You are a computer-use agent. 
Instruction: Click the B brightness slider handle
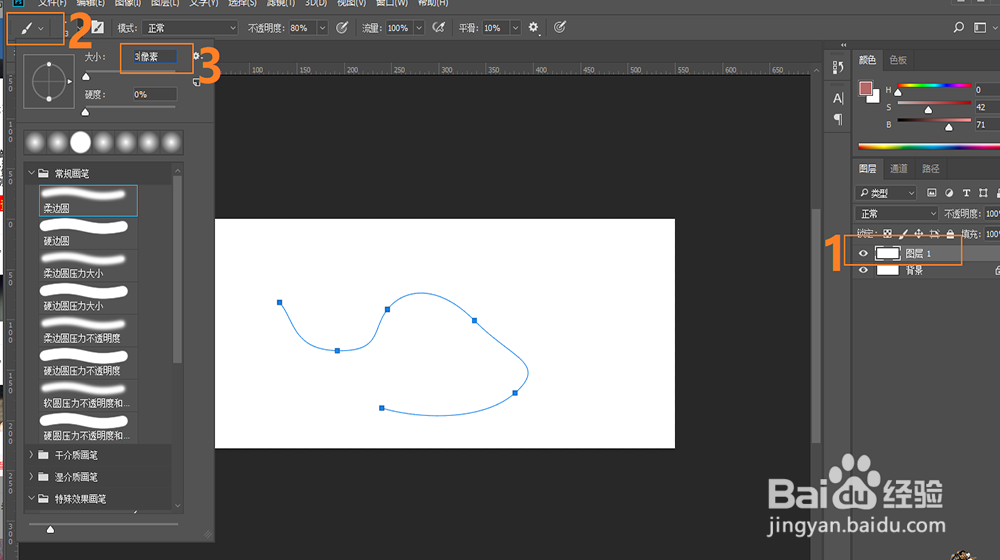[x=949, y=128]
